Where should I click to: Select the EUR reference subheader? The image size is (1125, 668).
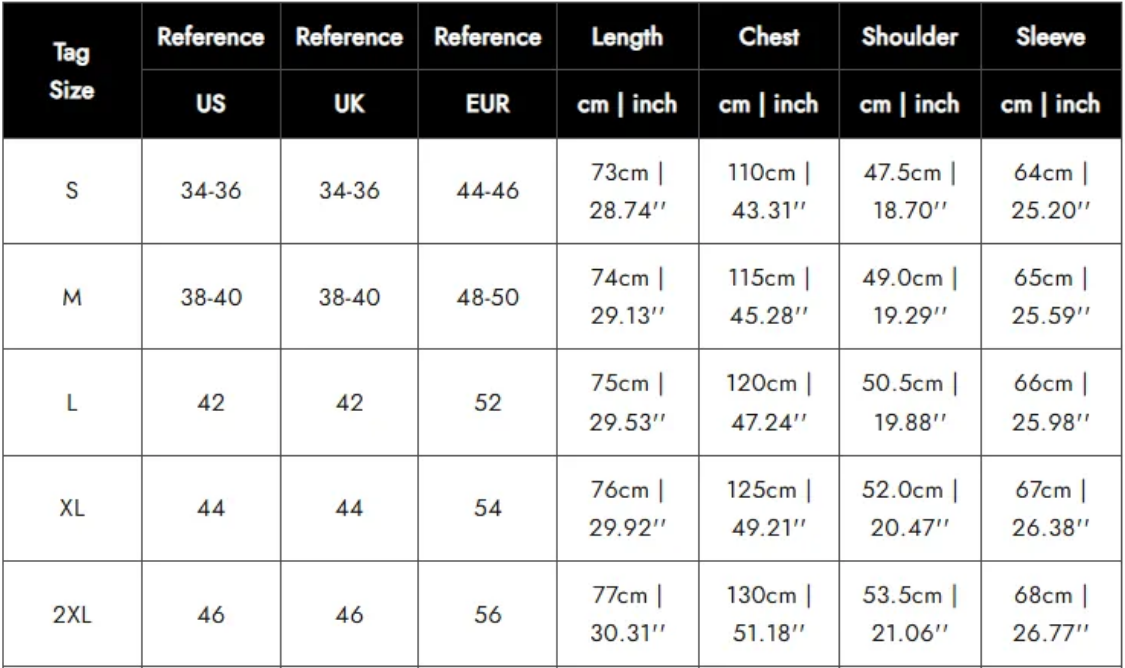click(488, 104)
